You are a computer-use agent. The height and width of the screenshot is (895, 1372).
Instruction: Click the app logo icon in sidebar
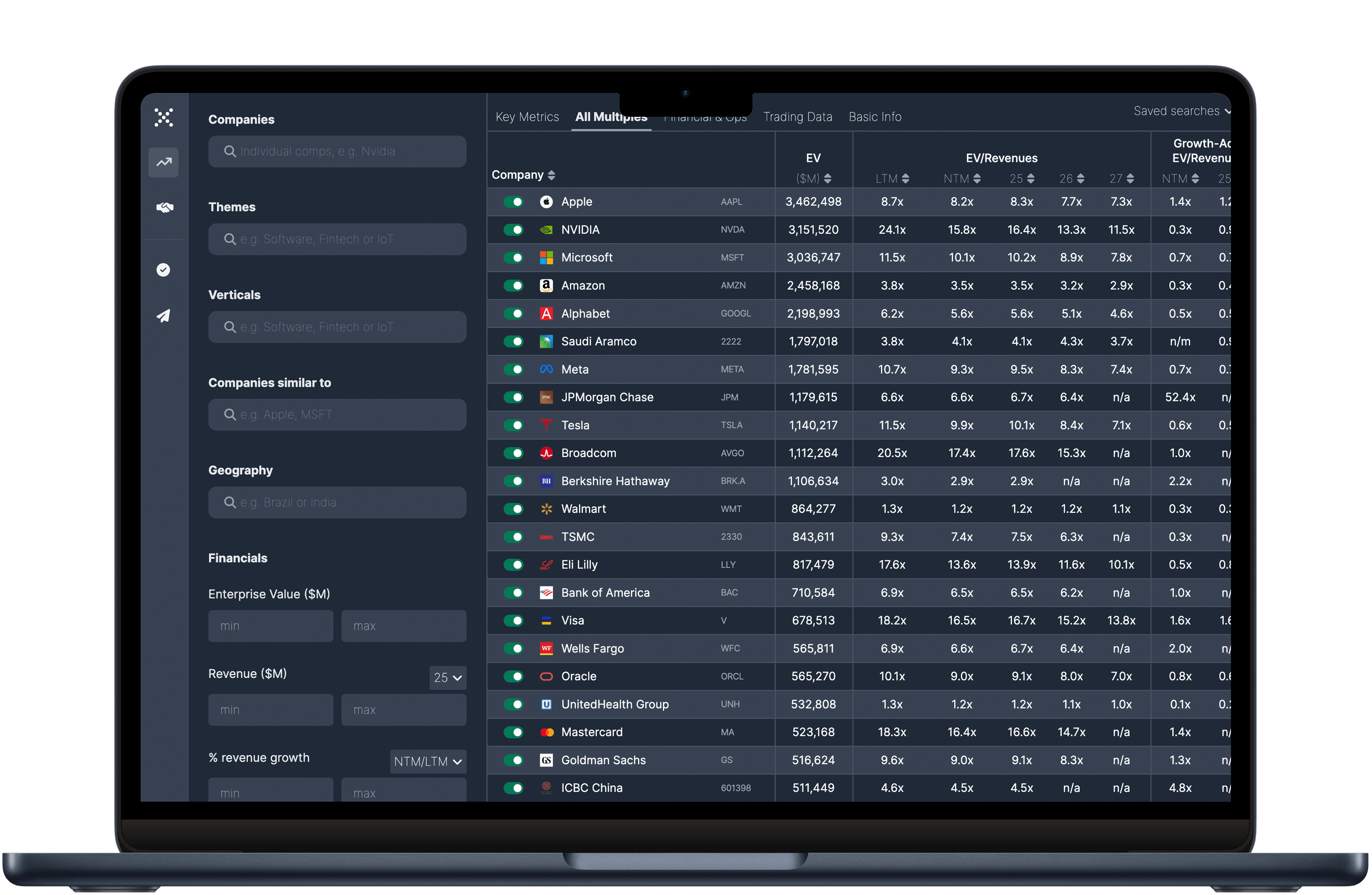(x=164, y=117)
